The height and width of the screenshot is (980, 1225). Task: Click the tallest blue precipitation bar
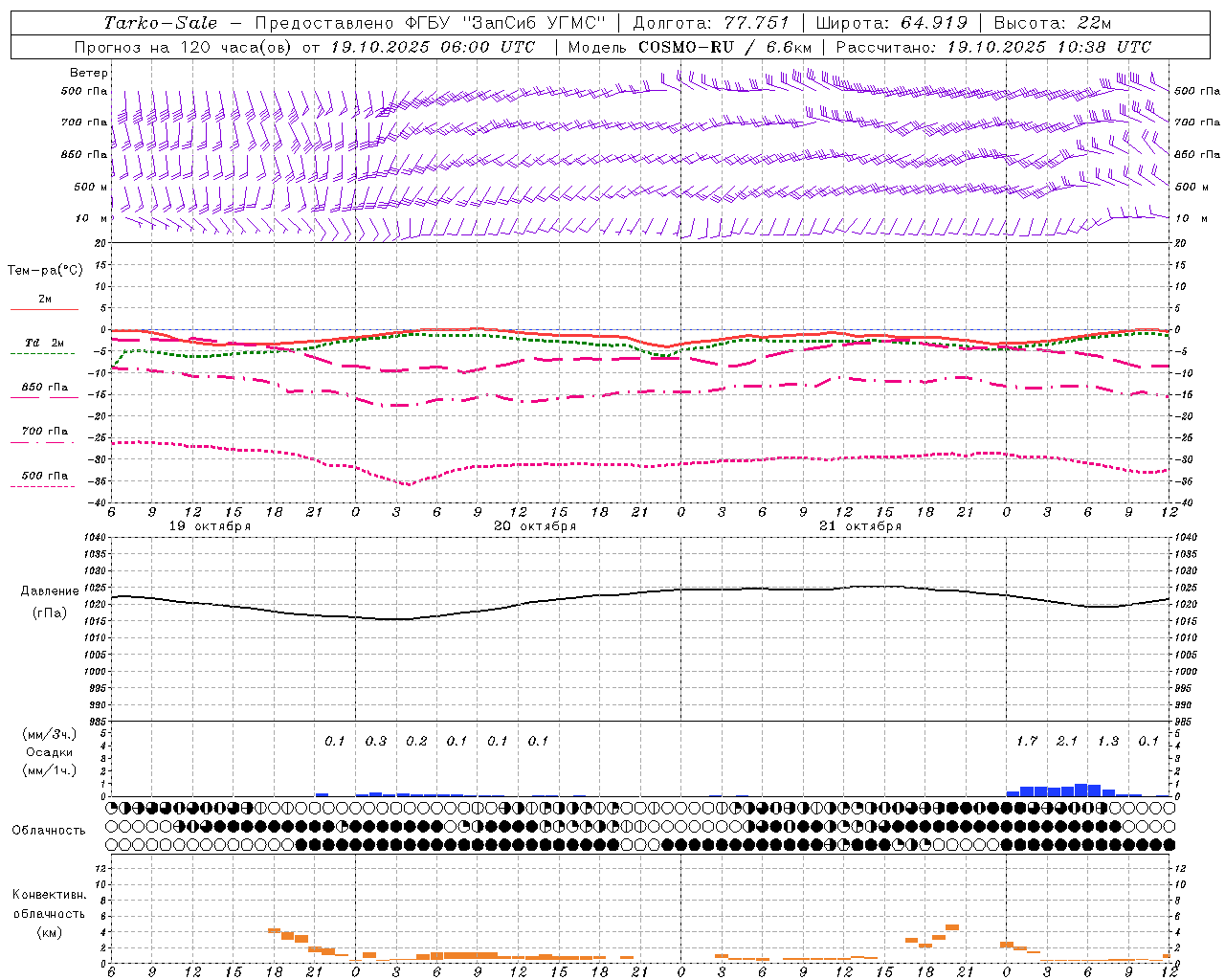pyautogui.click(x=1081, y=790)
